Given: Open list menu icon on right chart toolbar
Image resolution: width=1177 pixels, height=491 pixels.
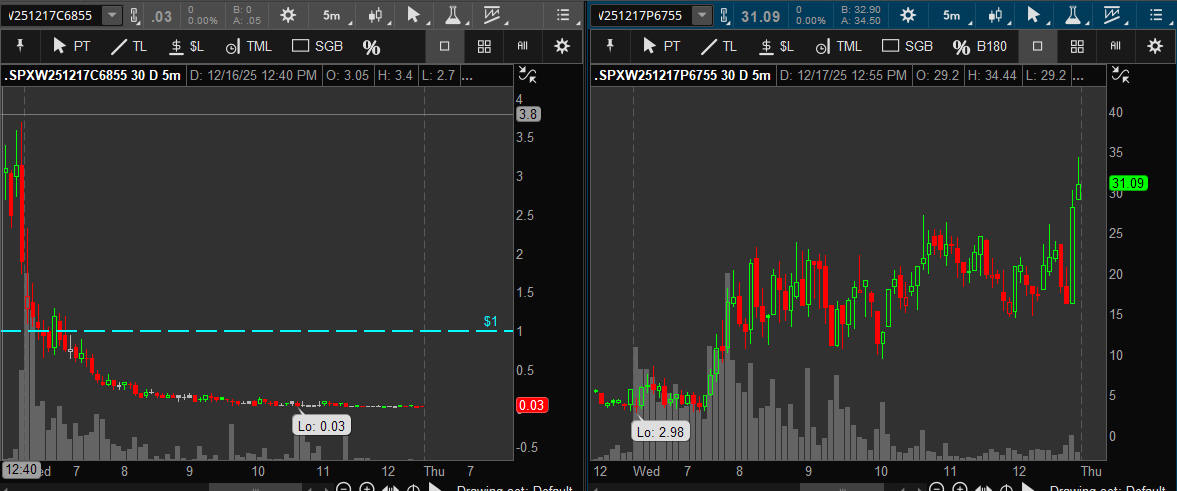Looking at the screenshot, I should click(1154, 15).
